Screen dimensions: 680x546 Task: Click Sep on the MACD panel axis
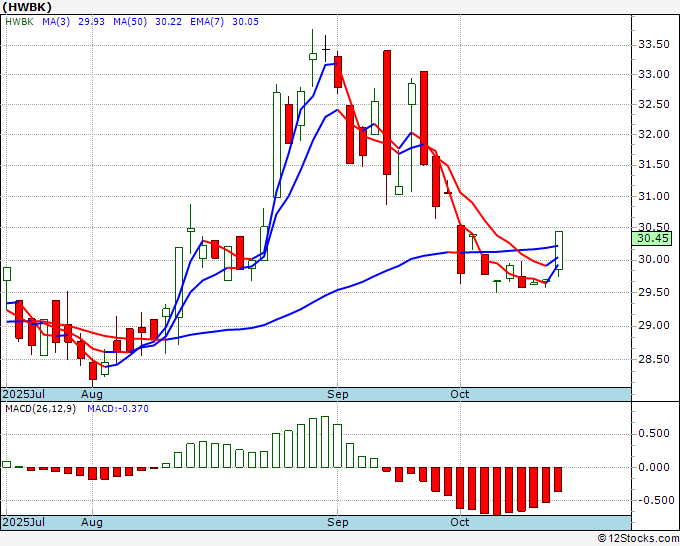337,522
